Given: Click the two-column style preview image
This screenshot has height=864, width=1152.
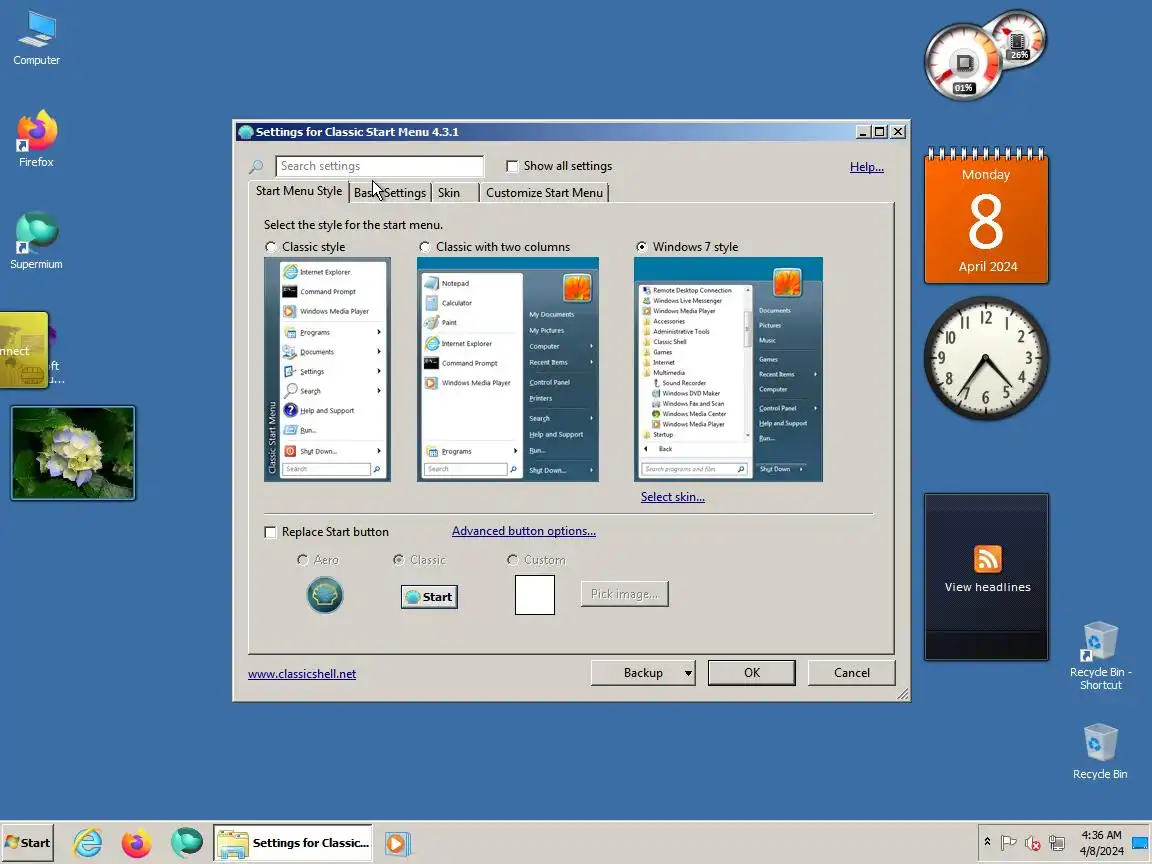Looking at the screenshot, I should 508,370.
